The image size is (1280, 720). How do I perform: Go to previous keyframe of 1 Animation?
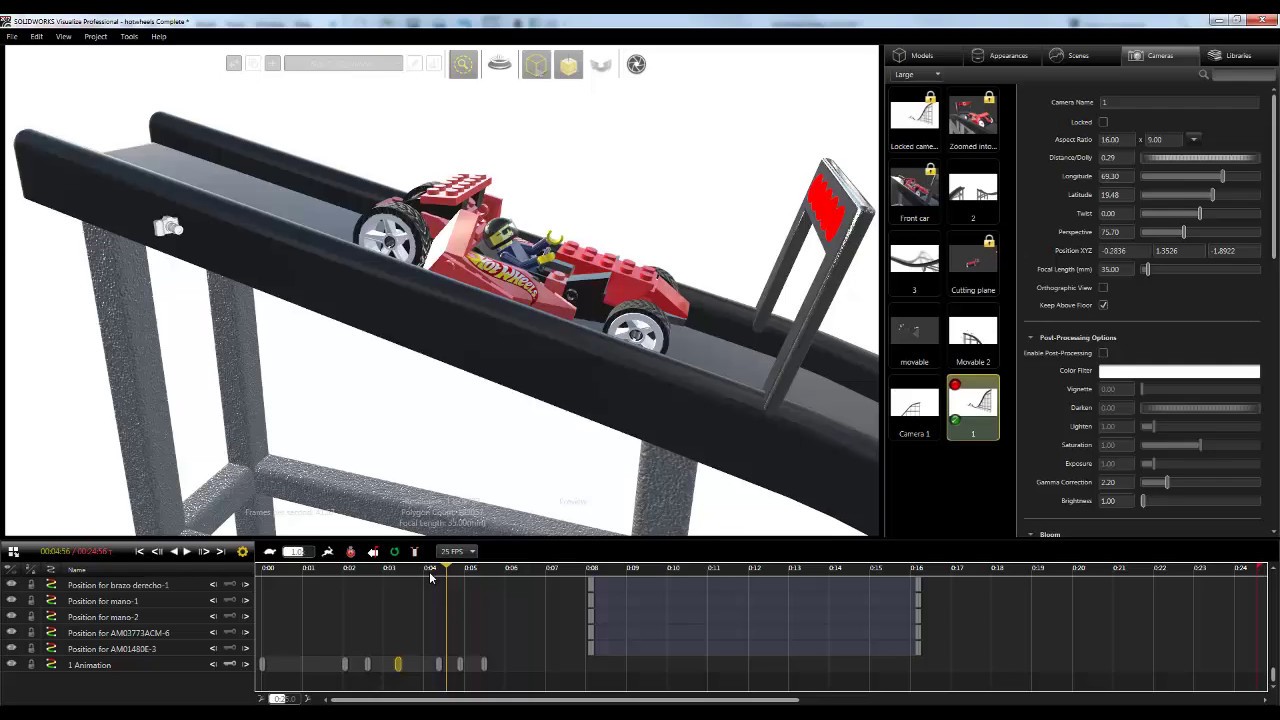point(213,665)
